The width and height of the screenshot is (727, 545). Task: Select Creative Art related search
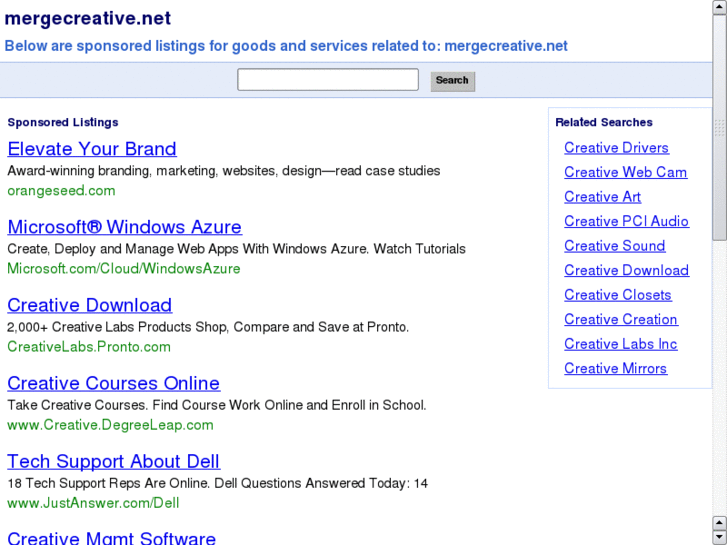point(602,197)
